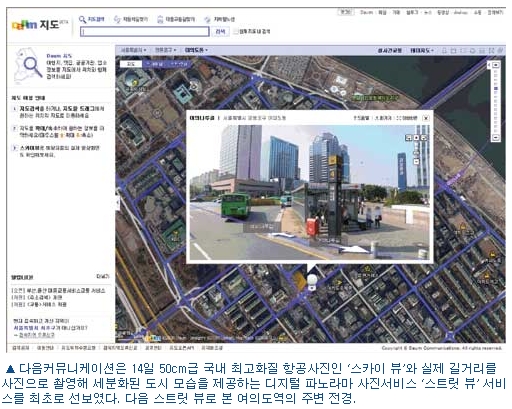This screenshot has height=409, width=512.
Task: Toggle the 실시간교통 live traffic layer
Action: [x=390, y=50]
